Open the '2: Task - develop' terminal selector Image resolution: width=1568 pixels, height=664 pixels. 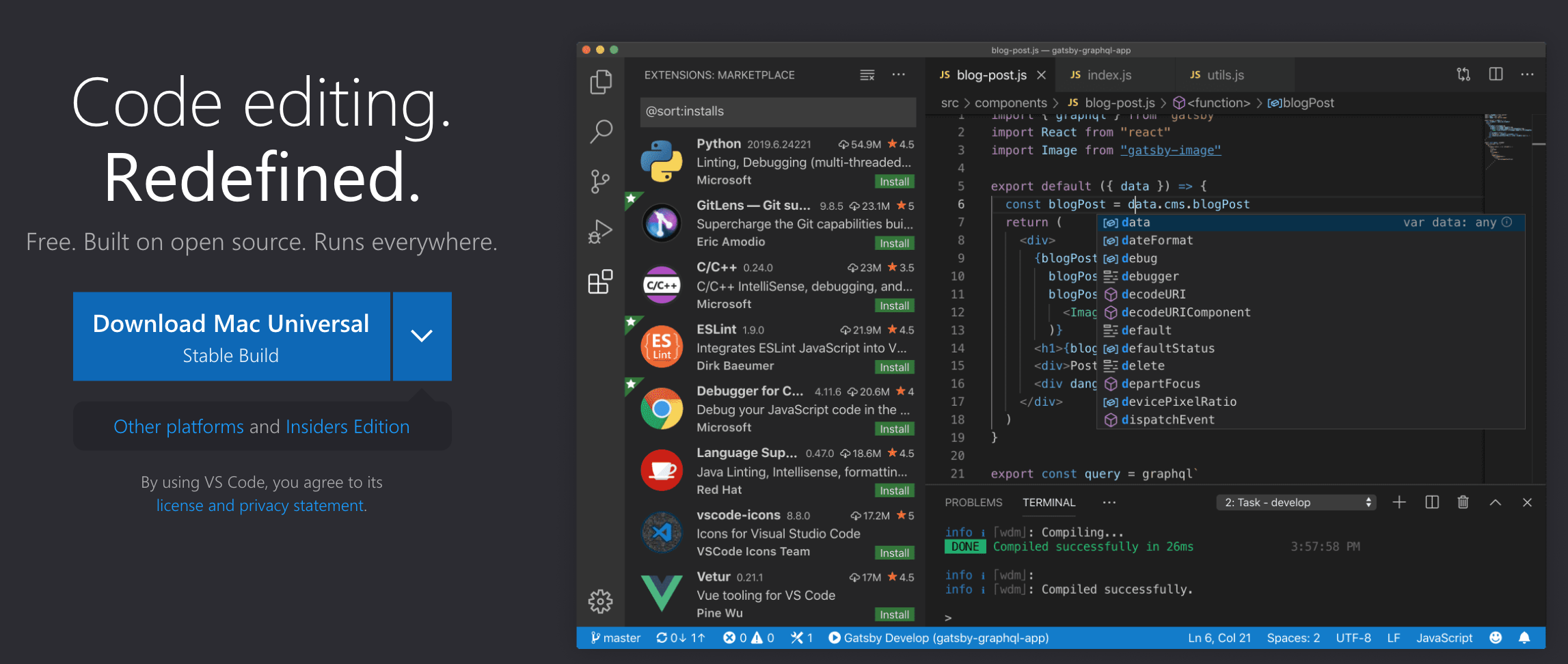click(x=1296, y=503)
